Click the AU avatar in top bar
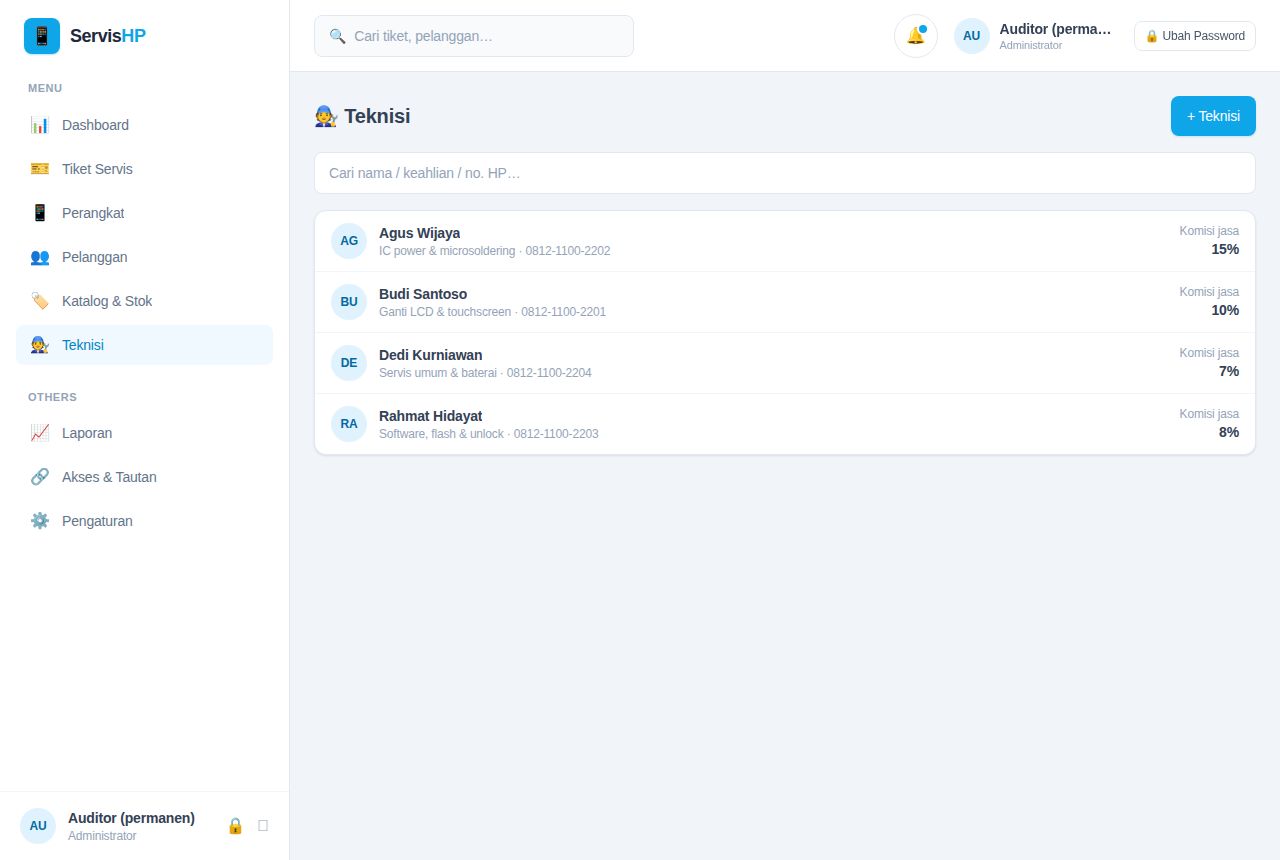The width and height of the screenshot is (1280, 860). [972, 36]
